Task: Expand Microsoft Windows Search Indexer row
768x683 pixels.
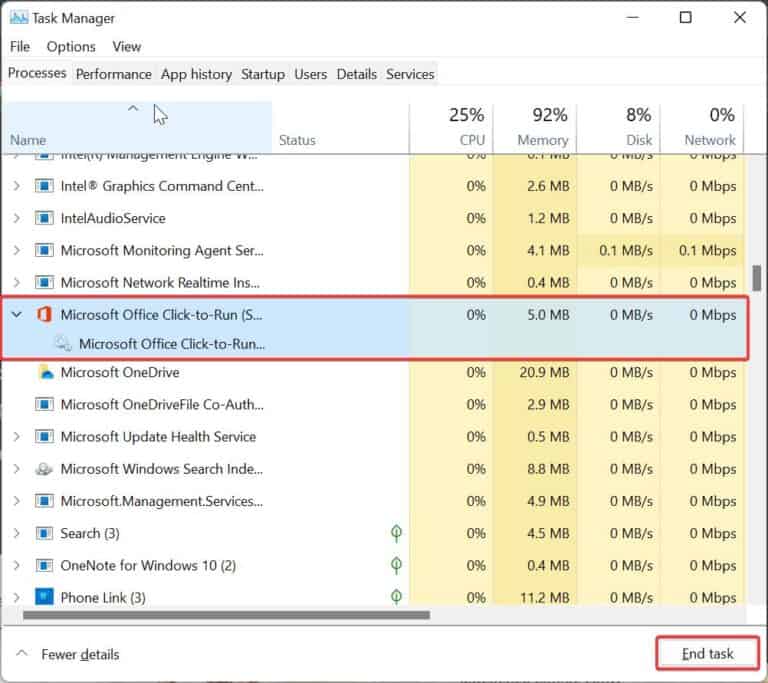Action: [x=17, y=469]
